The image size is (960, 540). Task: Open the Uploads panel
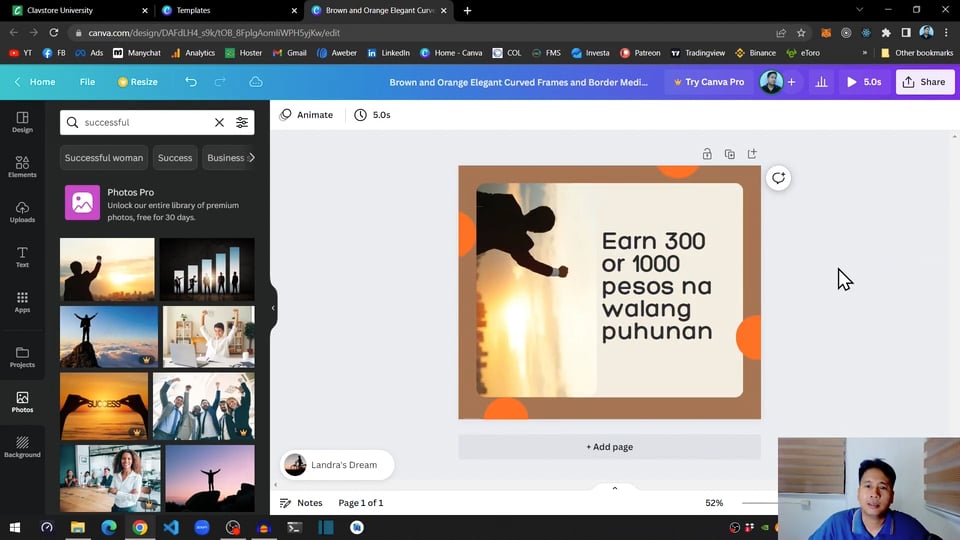(x=22, y=212)
